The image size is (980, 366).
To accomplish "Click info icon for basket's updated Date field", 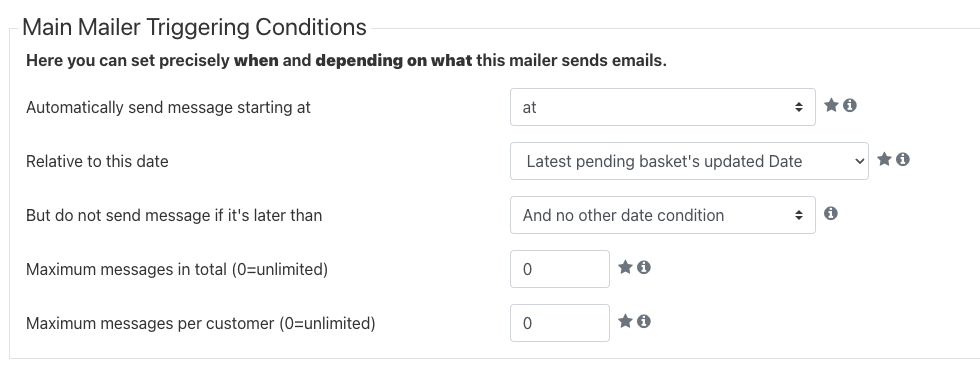I will [x=902, y=159].
